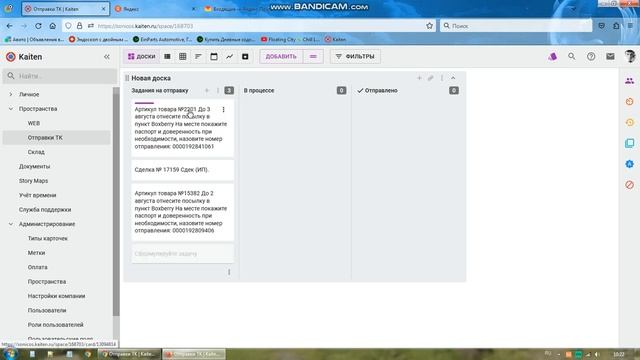This screenshot has height=360, width=640.
Task: Click the browser Поиск search box
Action: (516, 26)
